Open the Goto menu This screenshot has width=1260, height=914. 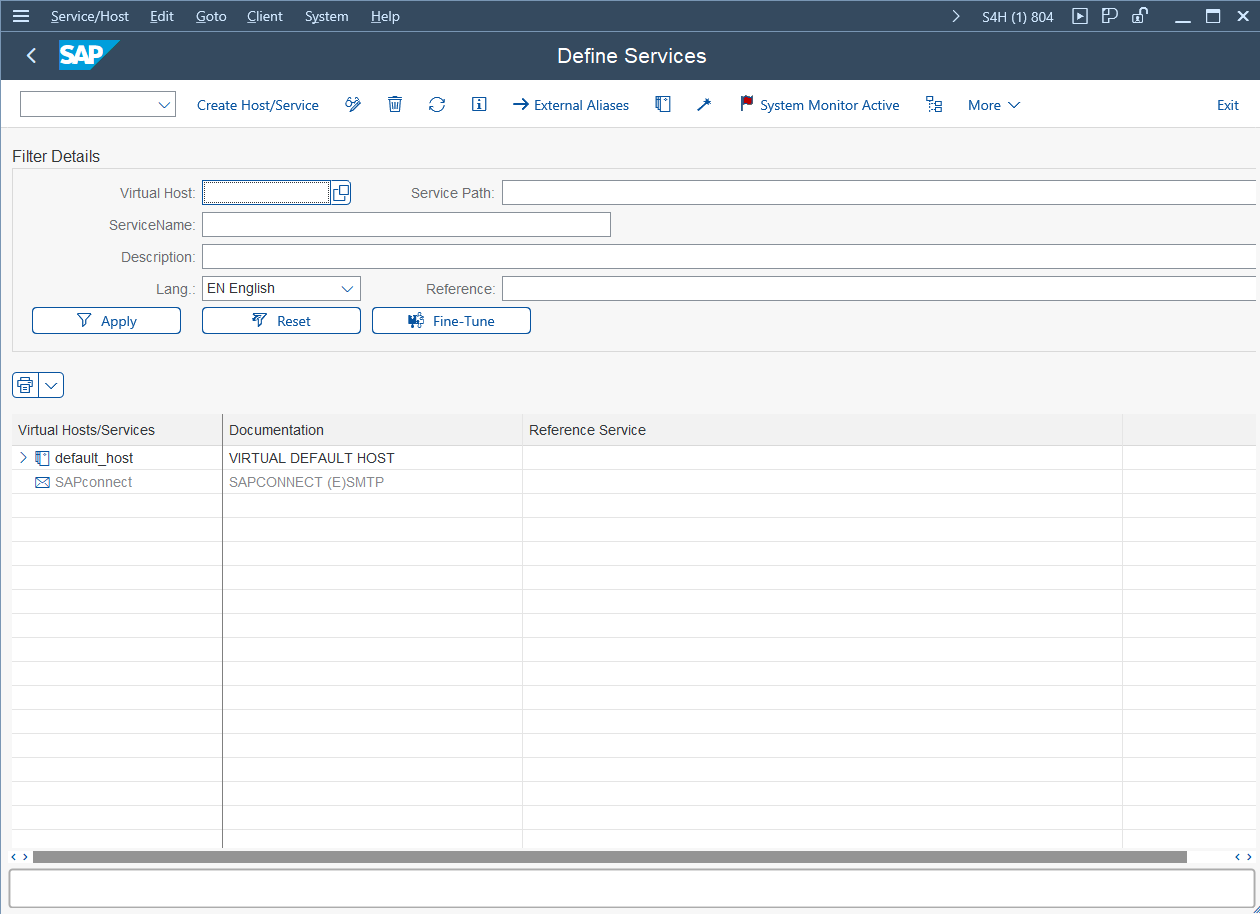(211, 16)
